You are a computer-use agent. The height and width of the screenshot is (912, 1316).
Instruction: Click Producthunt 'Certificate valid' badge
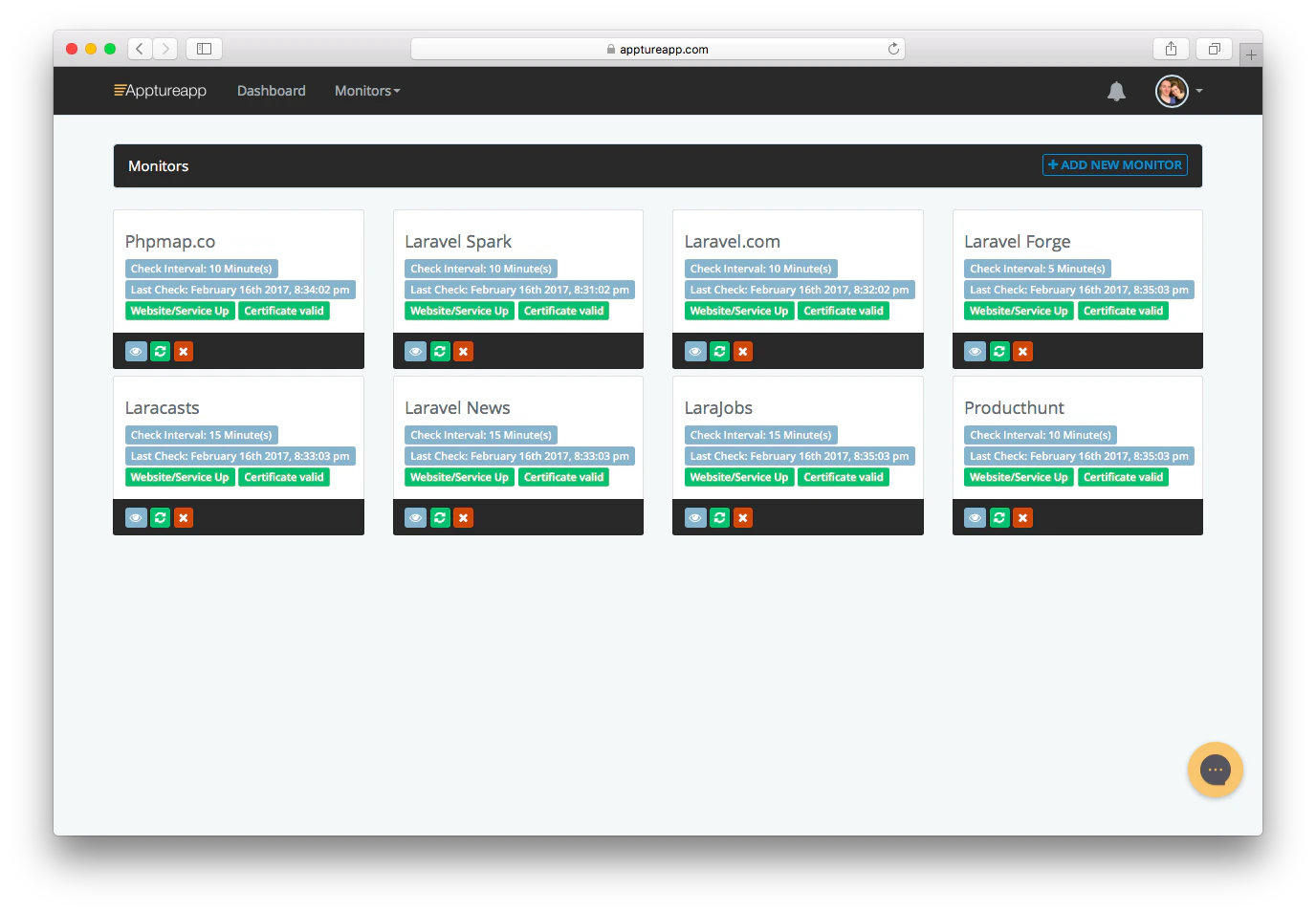point(1123,477)
